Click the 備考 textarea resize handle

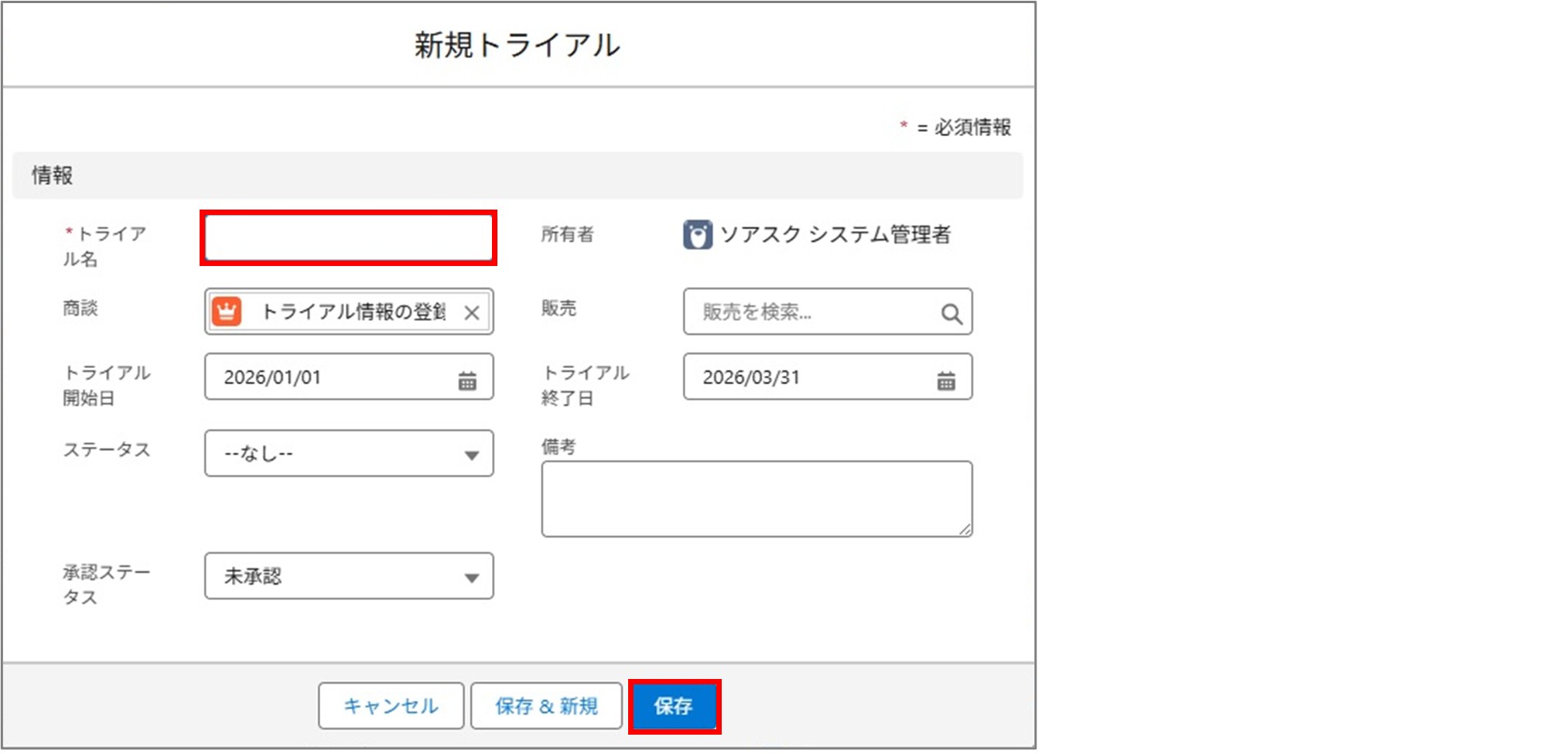pos(966,530)
